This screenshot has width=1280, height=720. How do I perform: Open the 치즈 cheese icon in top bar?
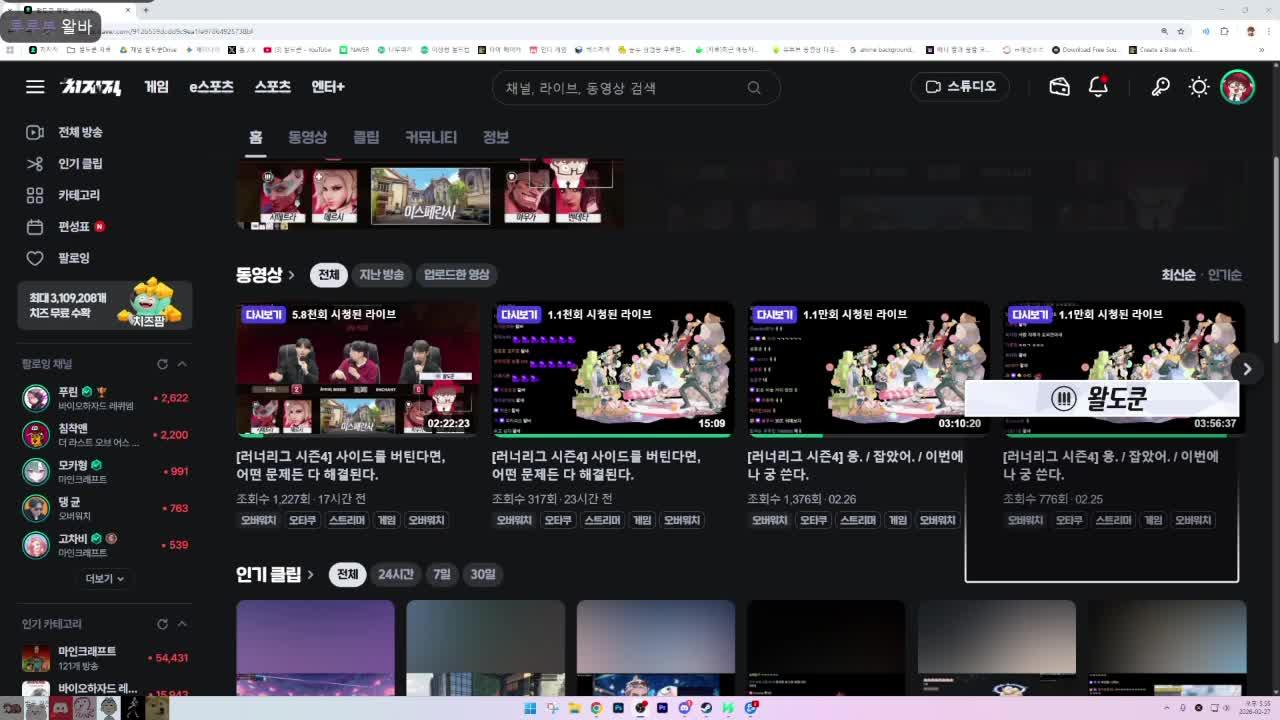pyautogui.click(x=1059, y=87)
